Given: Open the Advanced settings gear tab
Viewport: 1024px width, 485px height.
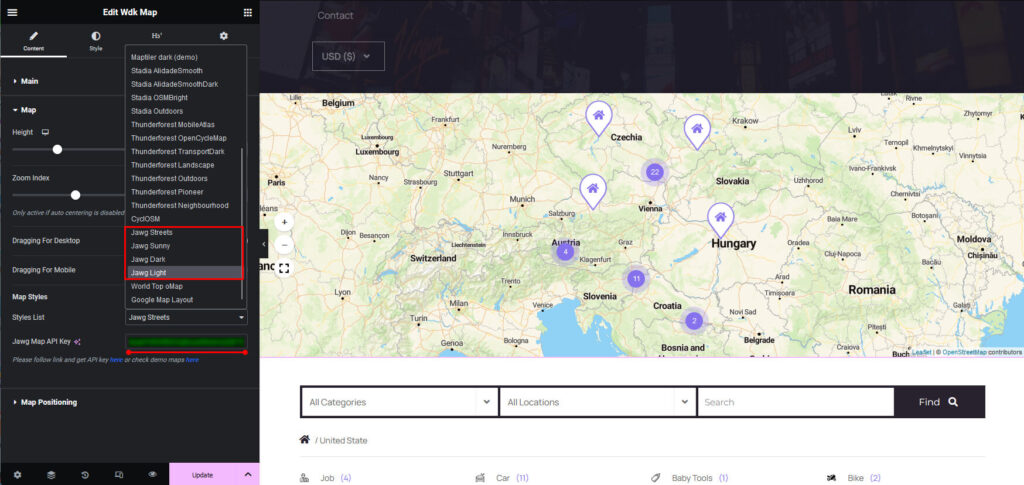Looking at the screenshot, I should (223, 36).
